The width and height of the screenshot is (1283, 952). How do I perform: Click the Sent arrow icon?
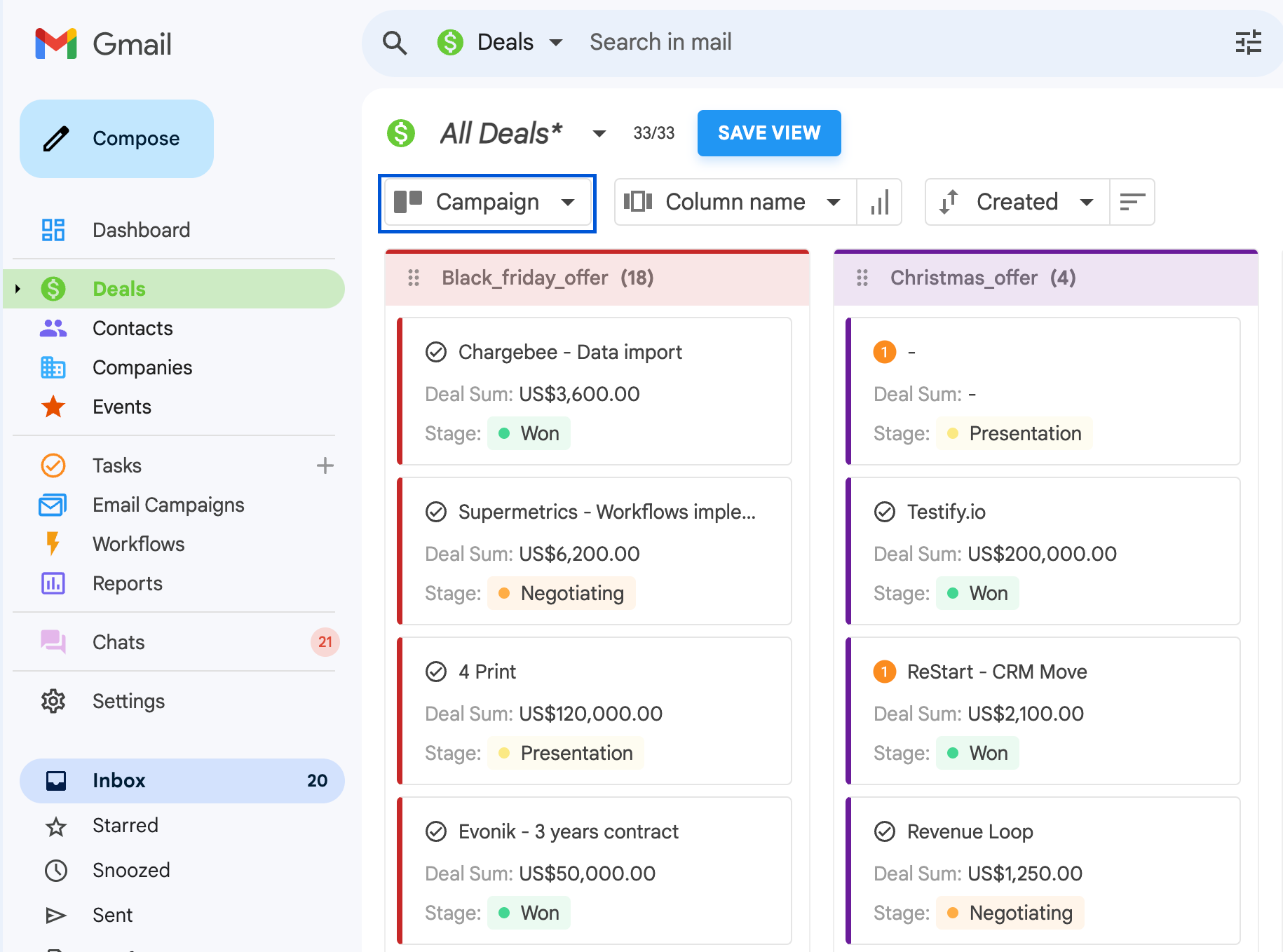(56, 916)
